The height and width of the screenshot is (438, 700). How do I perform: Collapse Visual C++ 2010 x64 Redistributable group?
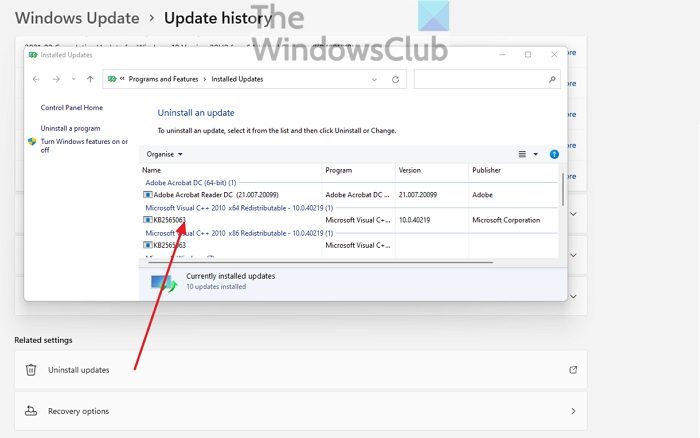pos(239,208)
